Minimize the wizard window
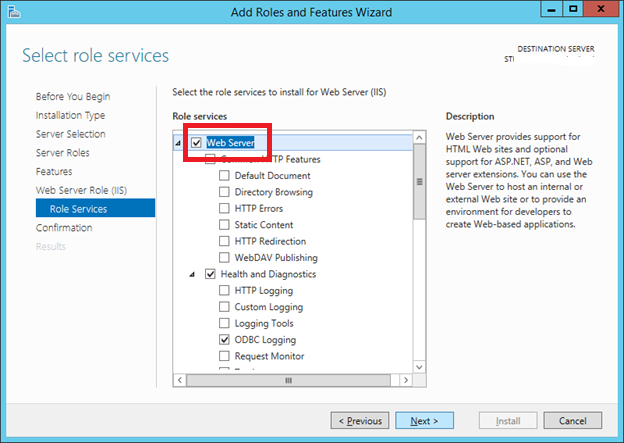The image size is (624, 443). [552, 9]
